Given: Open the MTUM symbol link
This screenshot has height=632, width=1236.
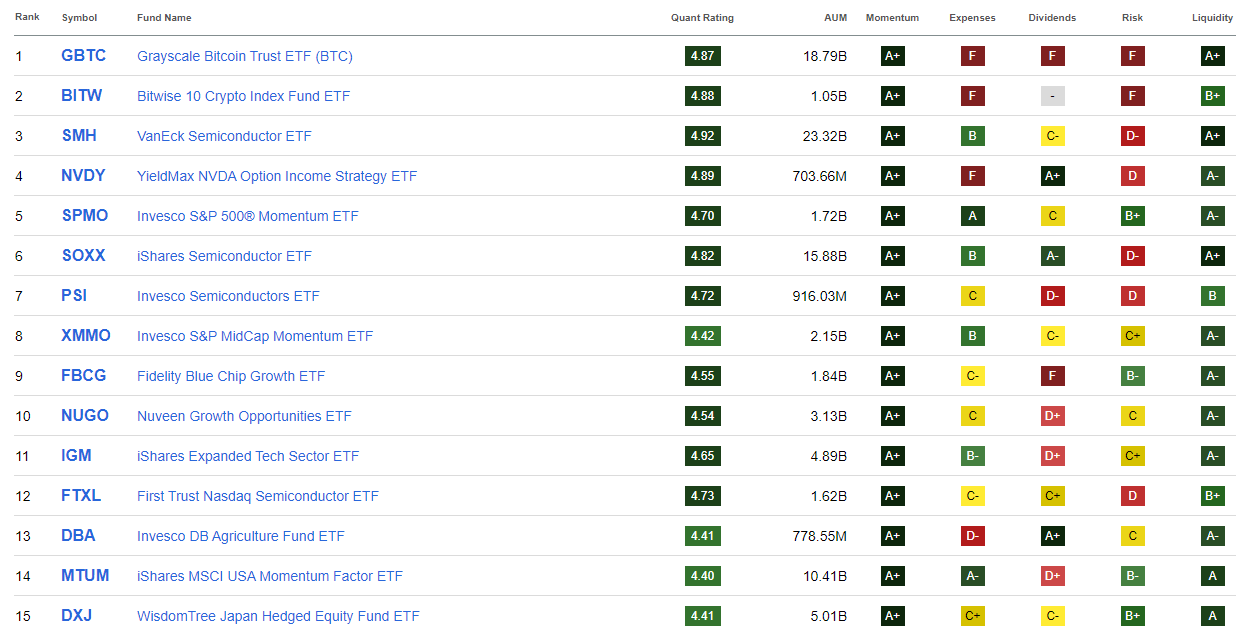Looking at the screenshot, I should point(85,576).
